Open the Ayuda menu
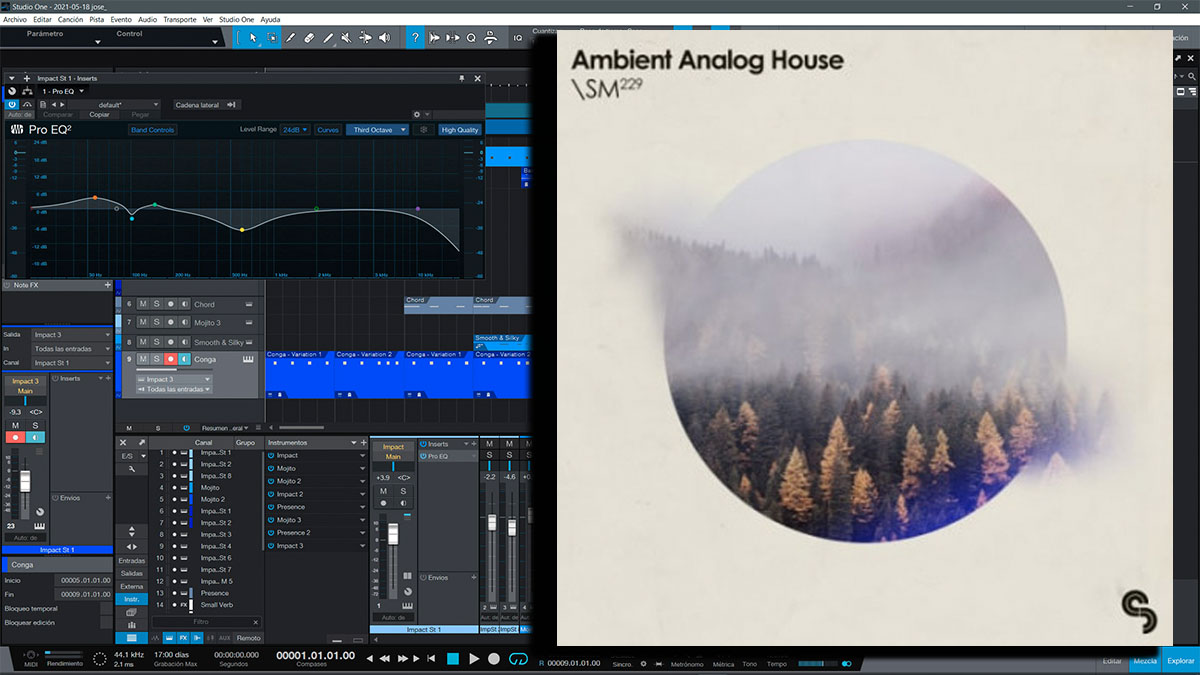This screenshot has height=675, width=1200. [270, 19]
